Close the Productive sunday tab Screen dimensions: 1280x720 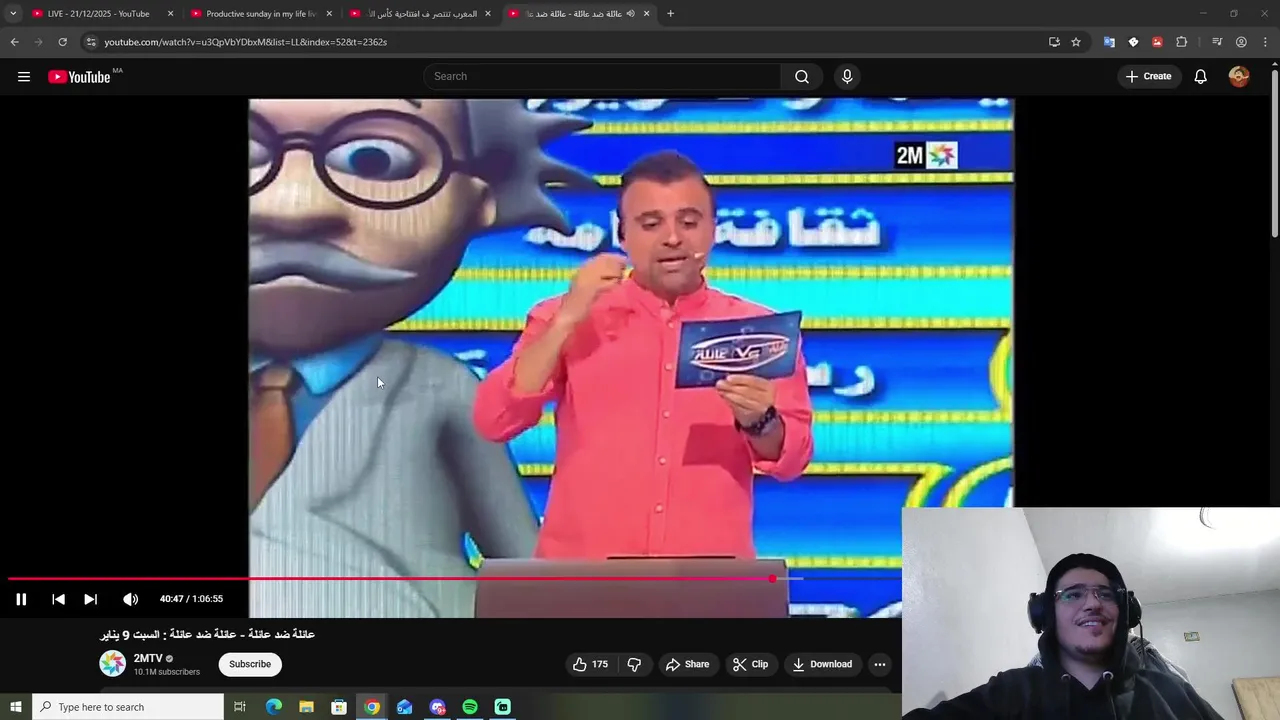point(329,14)
